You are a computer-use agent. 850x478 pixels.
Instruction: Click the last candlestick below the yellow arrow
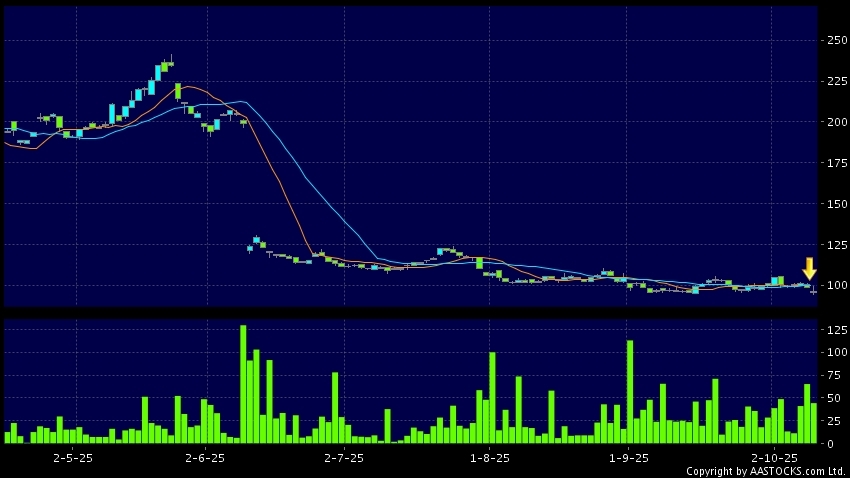click(814, 291)
